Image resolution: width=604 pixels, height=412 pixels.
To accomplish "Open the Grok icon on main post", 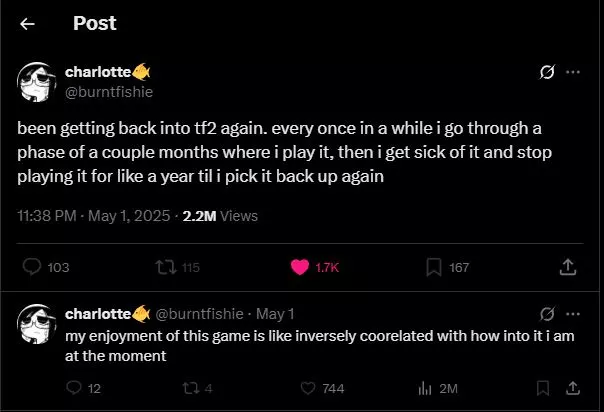I will pyautogui.click(x=547, y=73).
